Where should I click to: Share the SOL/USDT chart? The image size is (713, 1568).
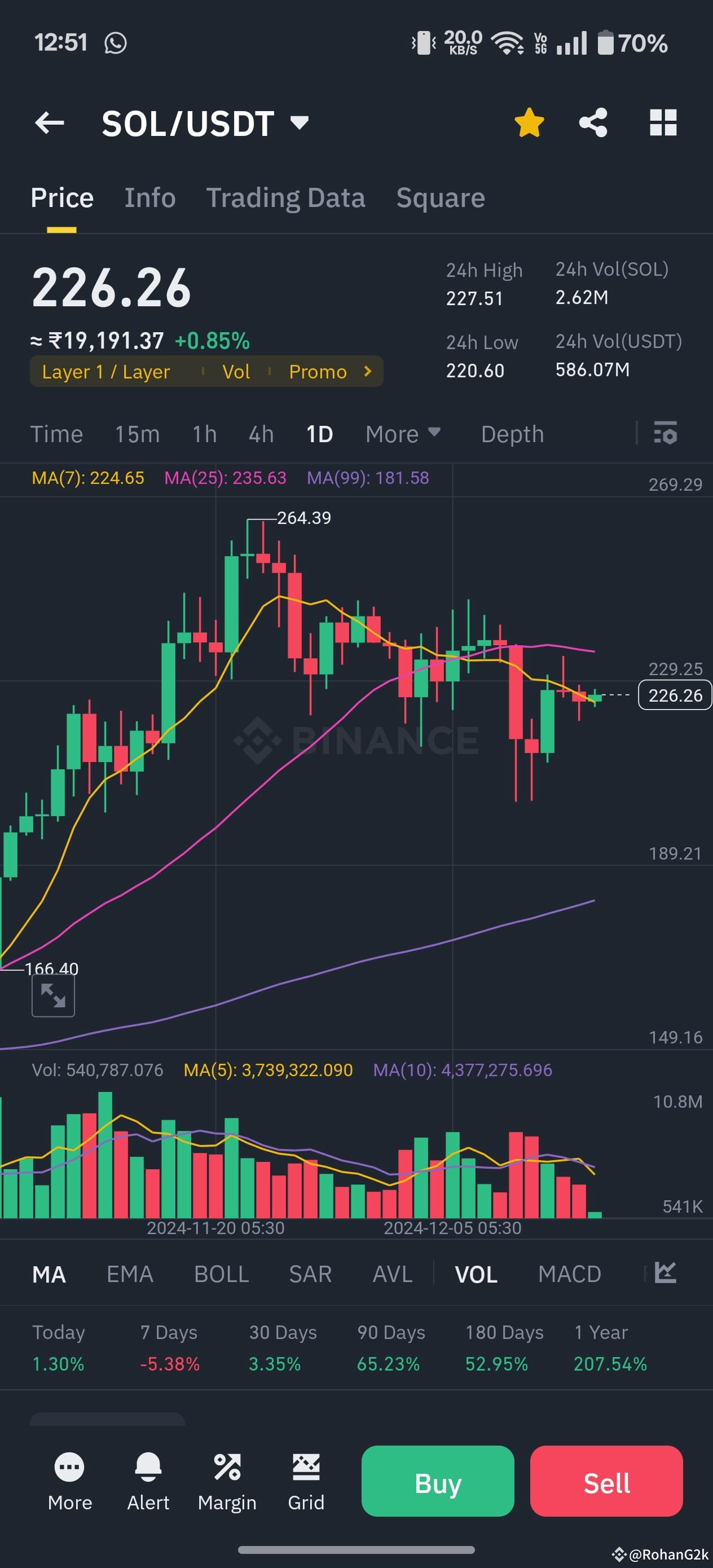click(592, 122)
